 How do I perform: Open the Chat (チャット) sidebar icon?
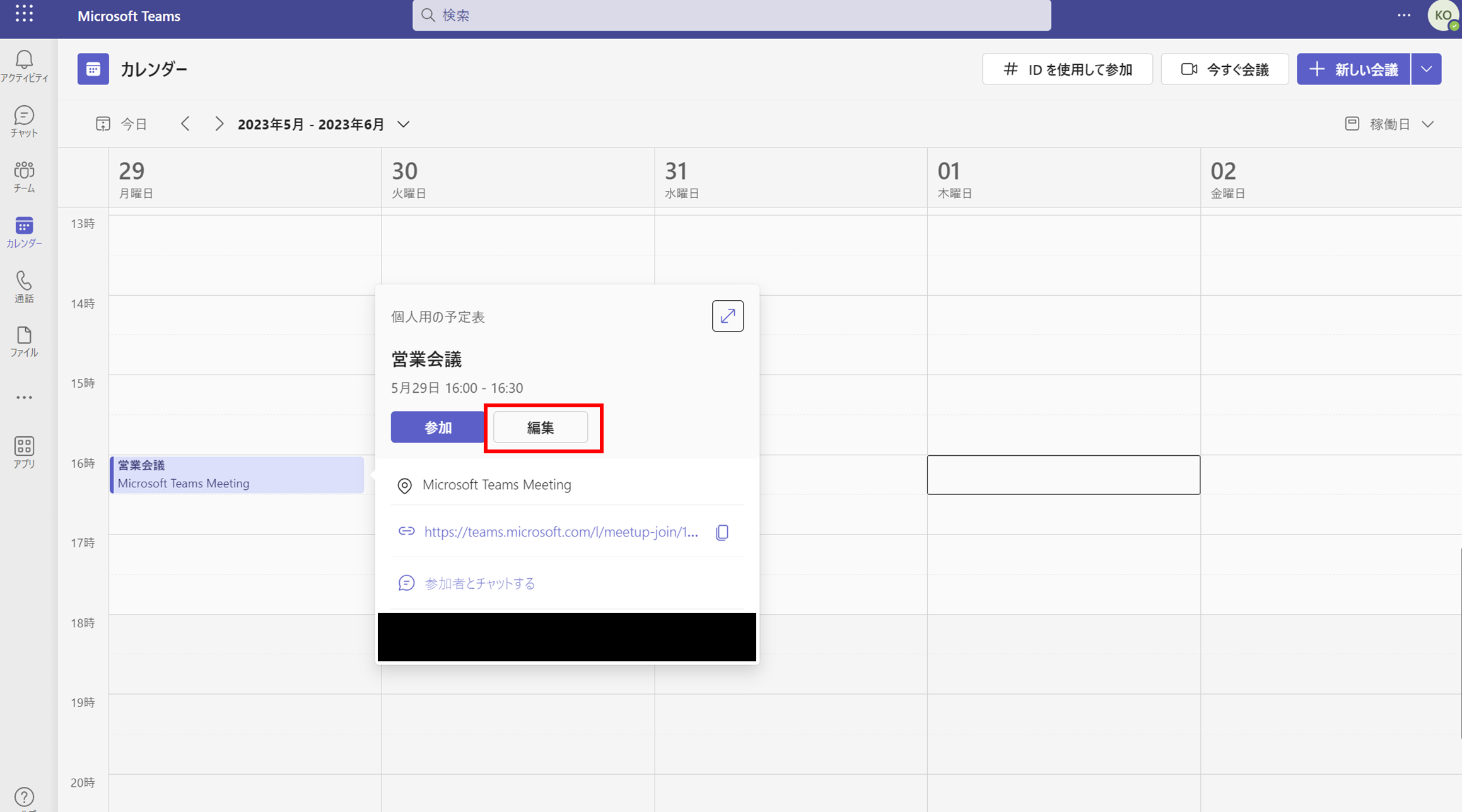[24, 121]
